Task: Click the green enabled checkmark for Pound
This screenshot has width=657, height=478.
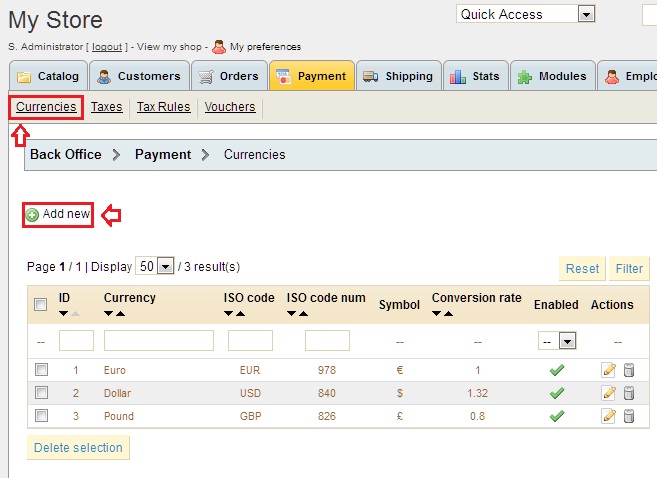Action: (557, 416)
